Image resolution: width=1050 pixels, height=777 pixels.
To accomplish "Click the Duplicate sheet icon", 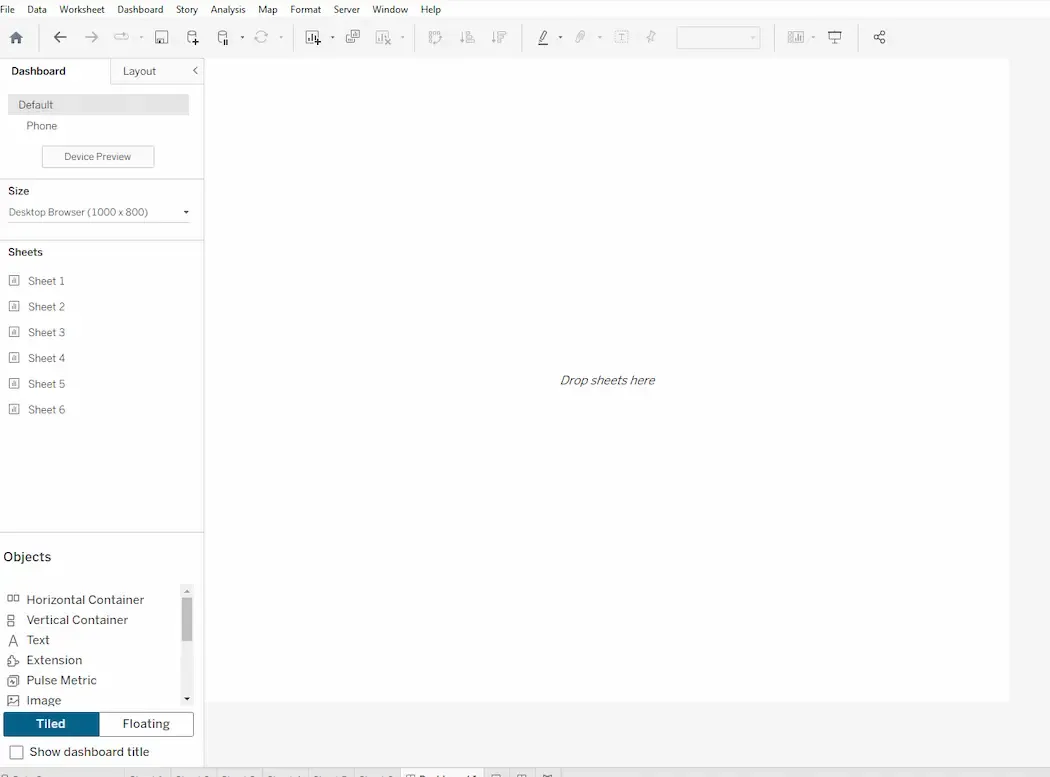I will pos(352,37).
